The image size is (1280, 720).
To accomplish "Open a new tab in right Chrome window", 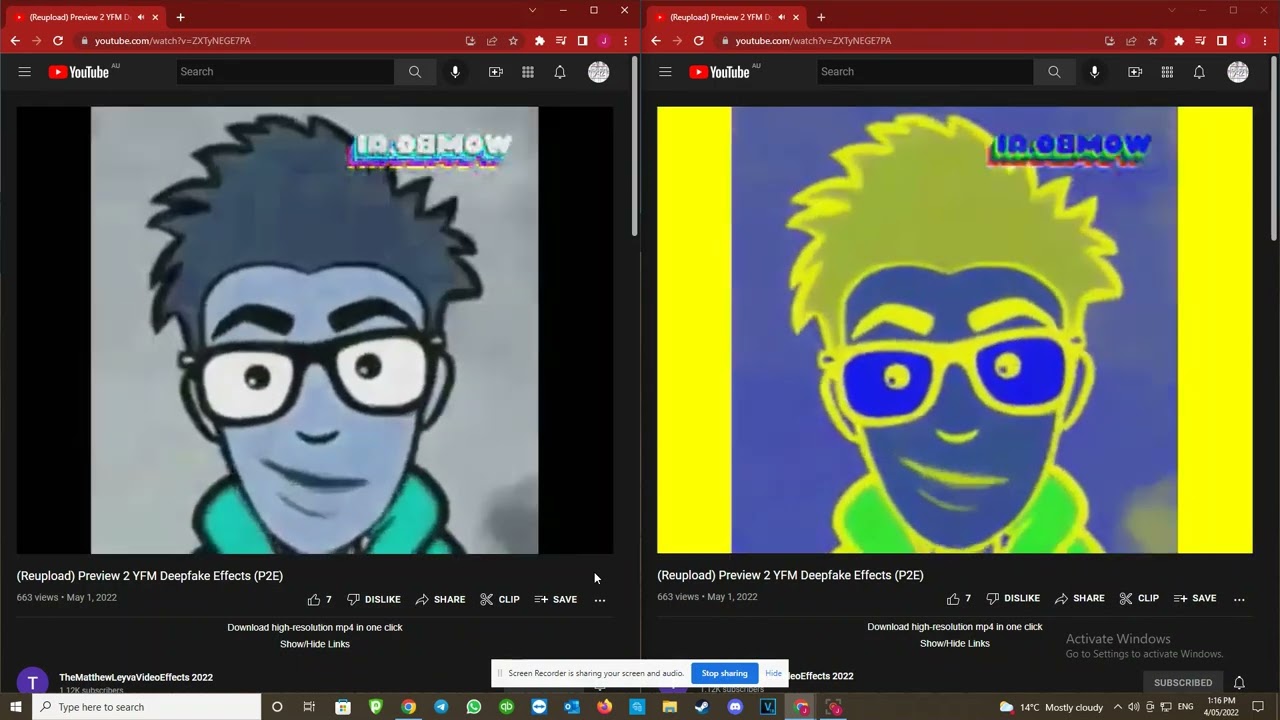I will 821,17.
